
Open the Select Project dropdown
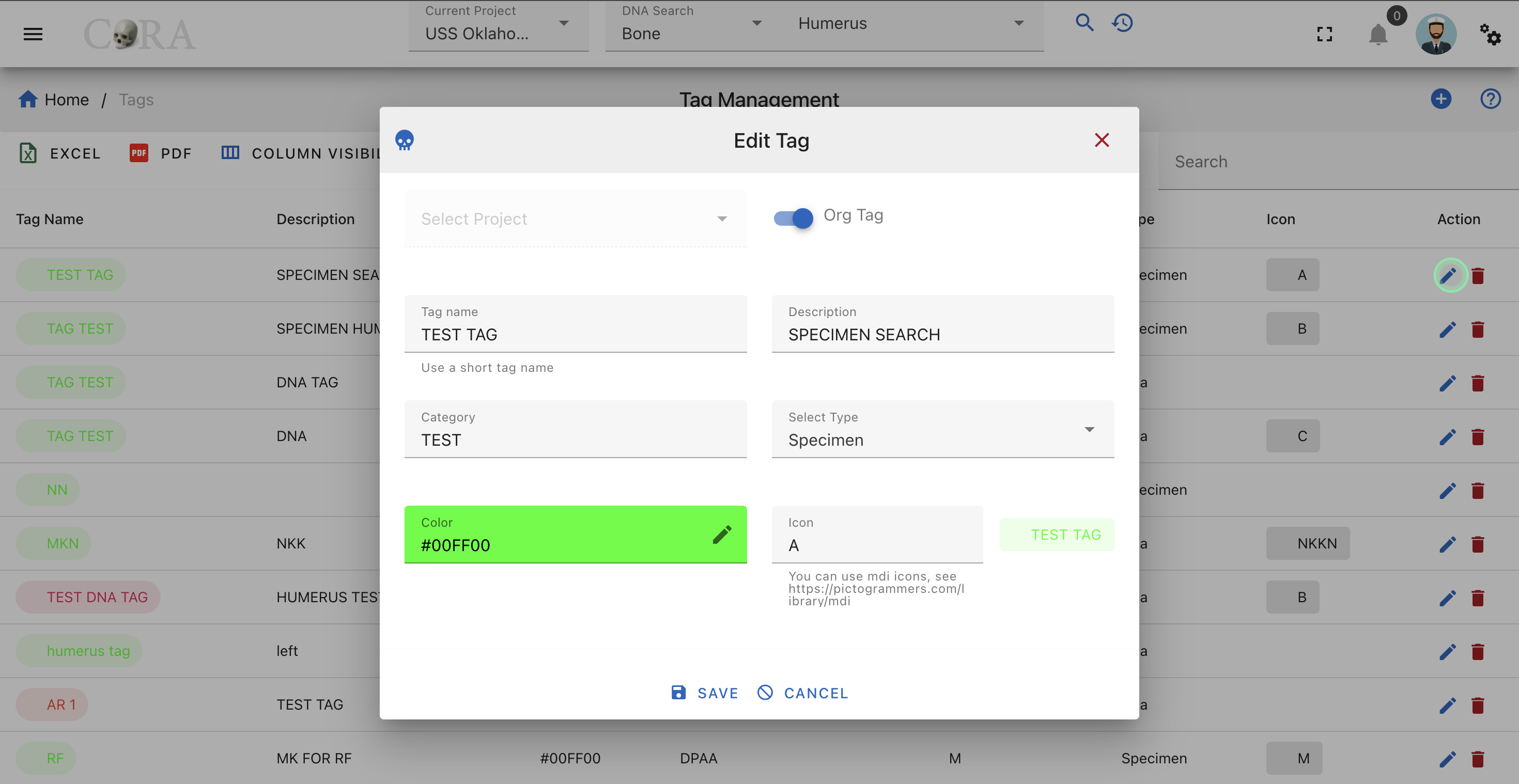pyautogui.click(x=575, y=218)
